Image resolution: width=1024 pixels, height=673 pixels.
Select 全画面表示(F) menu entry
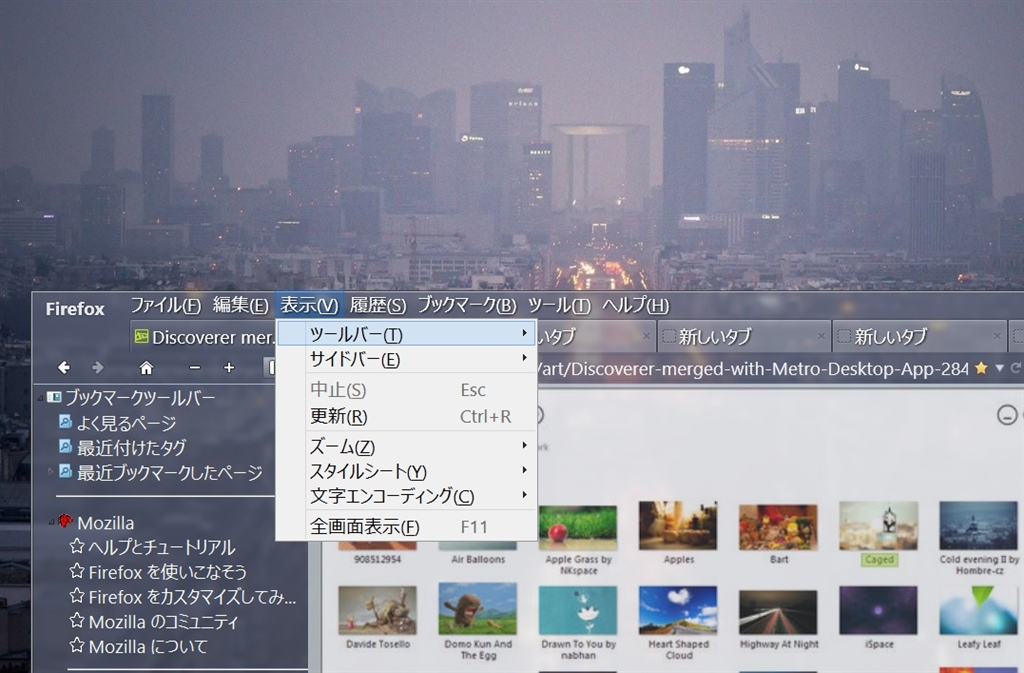[x=406, y=526]
